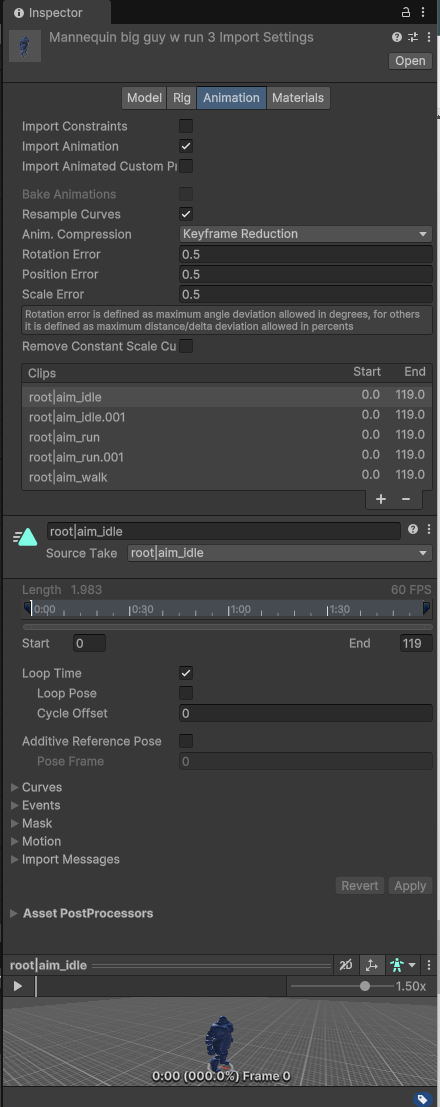The image size is (440, 1107).
Task: Click the disabled Bake Animations checkbox
Action: point(186,194)
